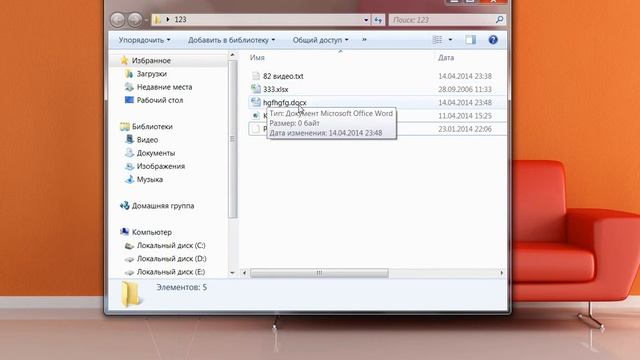Viewport: 640px width, 360px height.
Task: Click the 82 видео.txt file icon
Action: point(256,76)
